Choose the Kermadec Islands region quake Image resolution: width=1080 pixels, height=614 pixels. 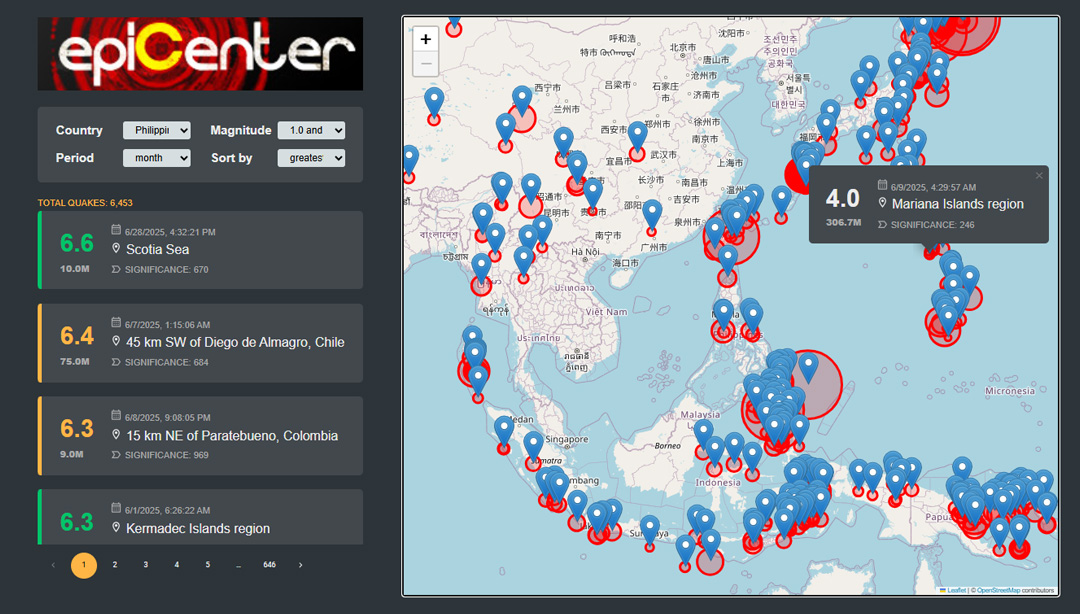pyautogui.click(x=200, y=518)
